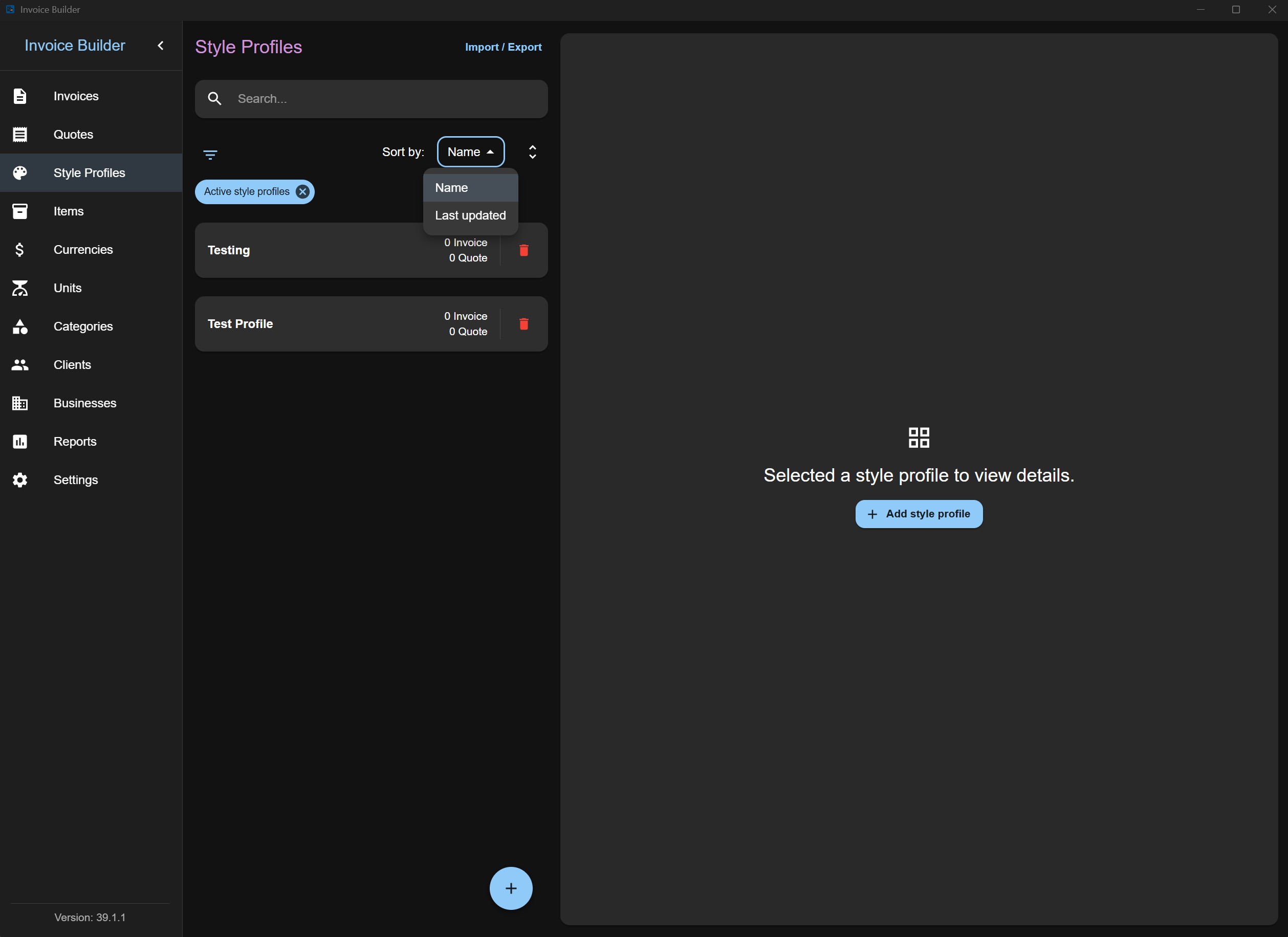
Task: Open the Settings gear icon
Action: point(20,480)
